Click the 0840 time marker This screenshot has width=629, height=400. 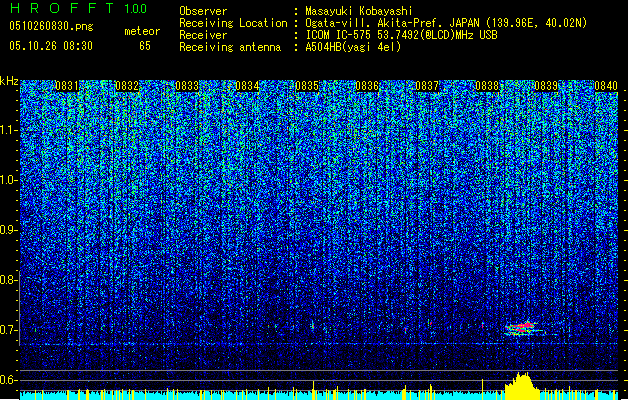[606, 86]
